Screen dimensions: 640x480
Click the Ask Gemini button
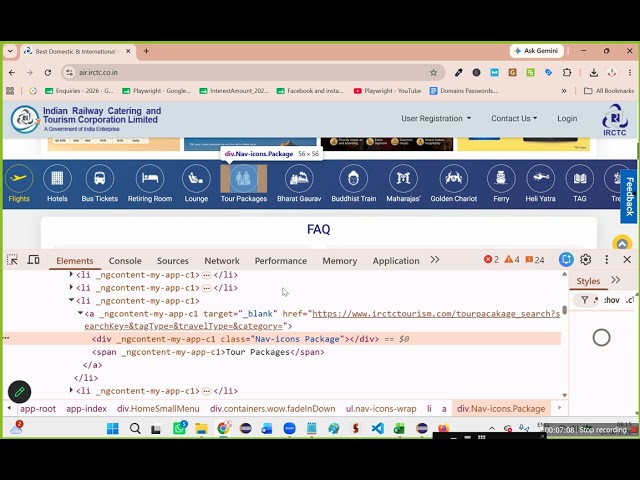click(x=536, y=51)
